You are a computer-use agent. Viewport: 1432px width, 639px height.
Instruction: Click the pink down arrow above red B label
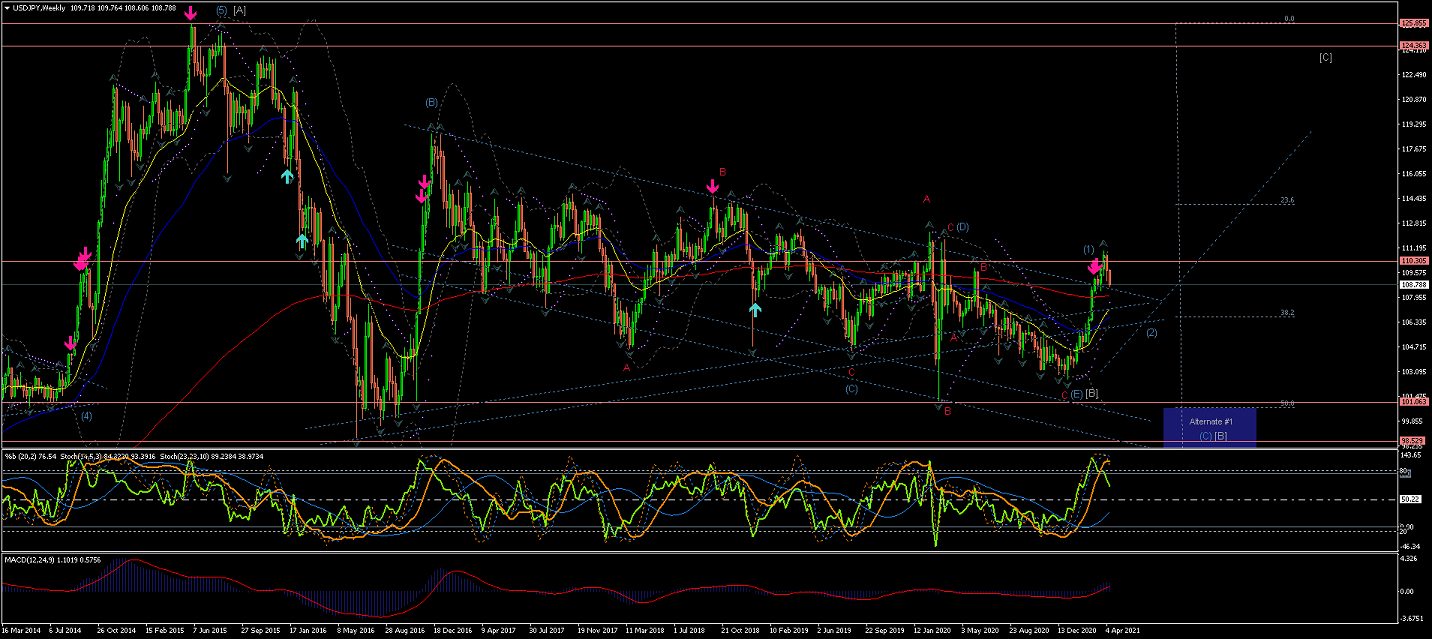tap(712, 186)
